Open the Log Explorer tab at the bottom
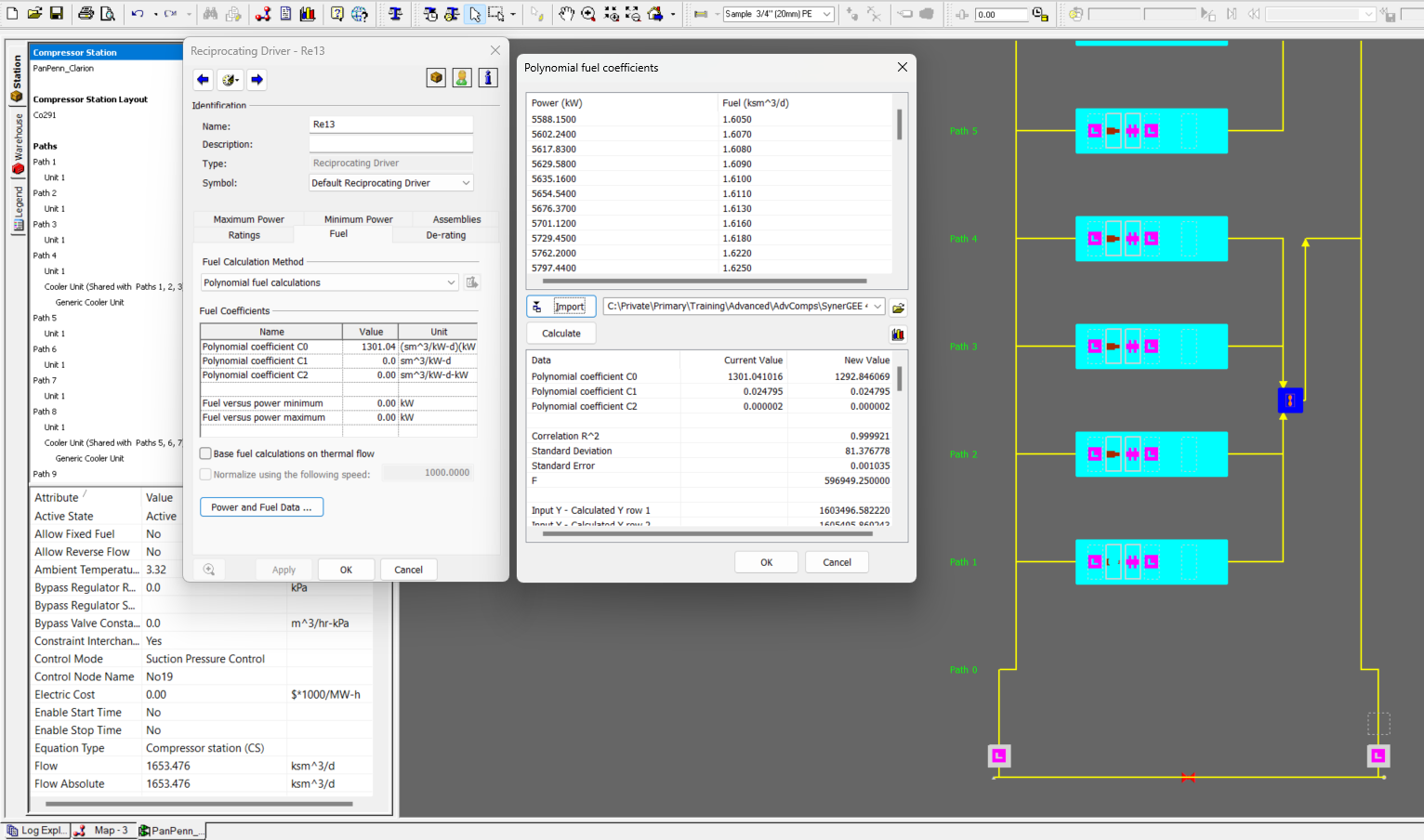 [35, 830]
